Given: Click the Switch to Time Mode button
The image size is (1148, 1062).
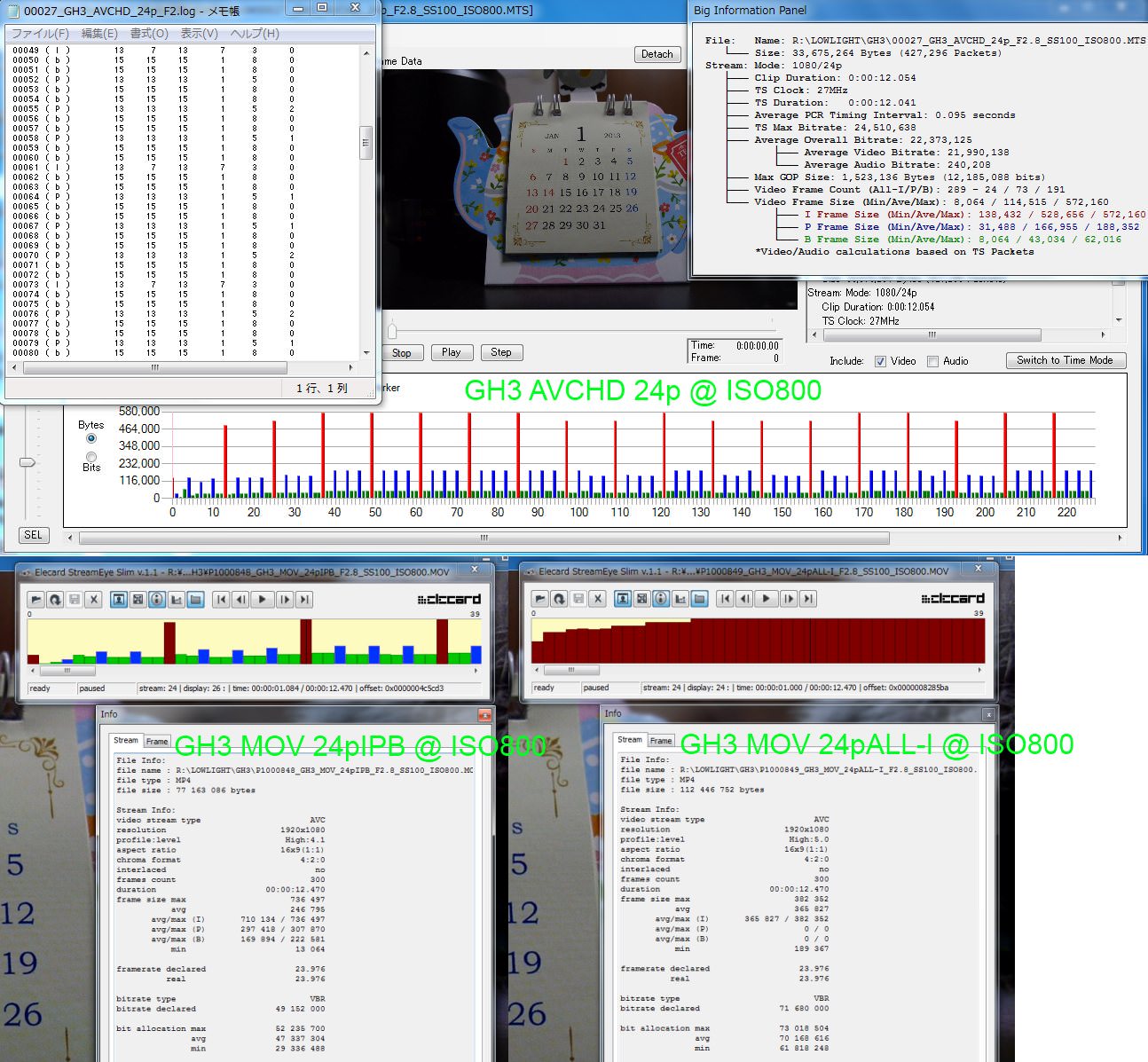Looking at the screenshot, I should (1065, 360).
